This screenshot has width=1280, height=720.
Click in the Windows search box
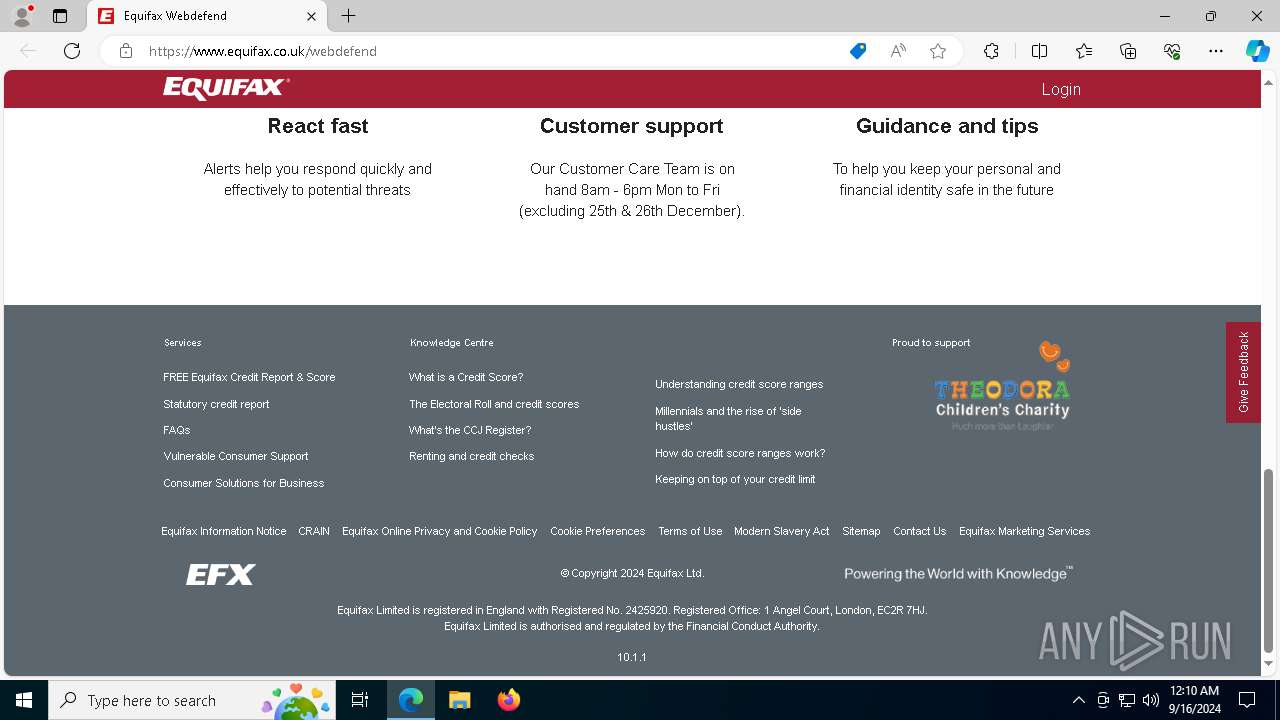point(190,700)
